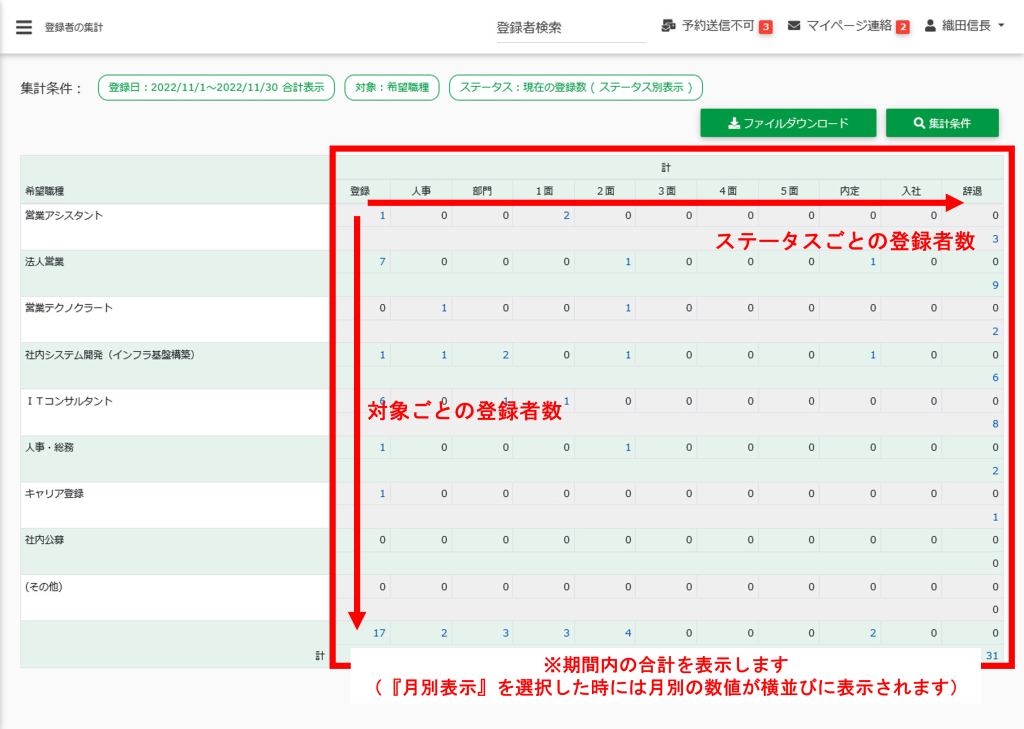Type in the 登録者検索 search field
The width and height of the screenshot is (1024, 729).
tap(571, 28)
